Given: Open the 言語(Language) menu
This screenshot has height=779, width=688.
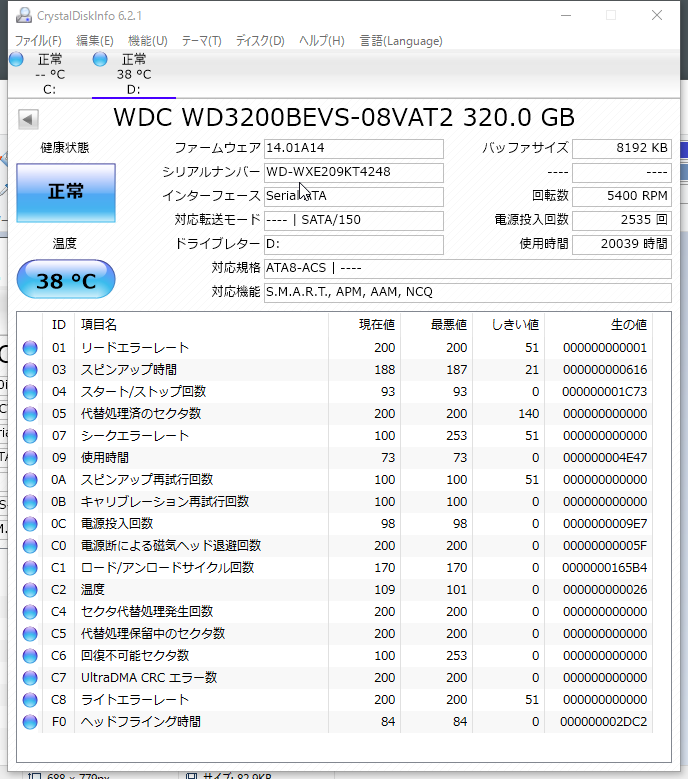Looking at the screenshot, I should pyautogui.click(x=401, y=41).
